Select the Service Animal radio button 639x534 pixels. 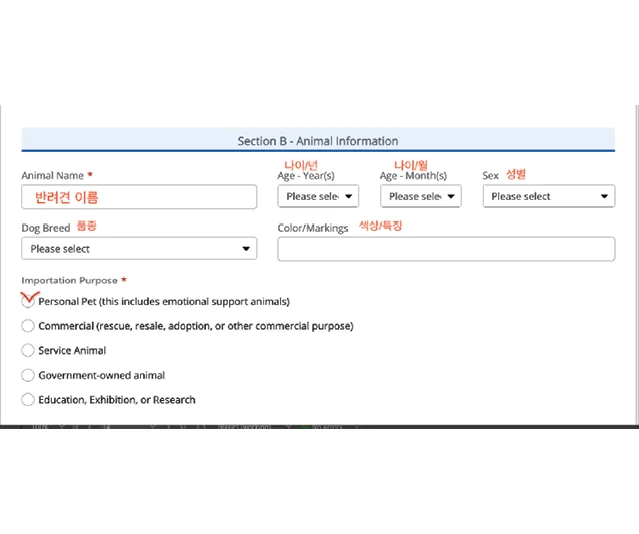click(28, 350)
